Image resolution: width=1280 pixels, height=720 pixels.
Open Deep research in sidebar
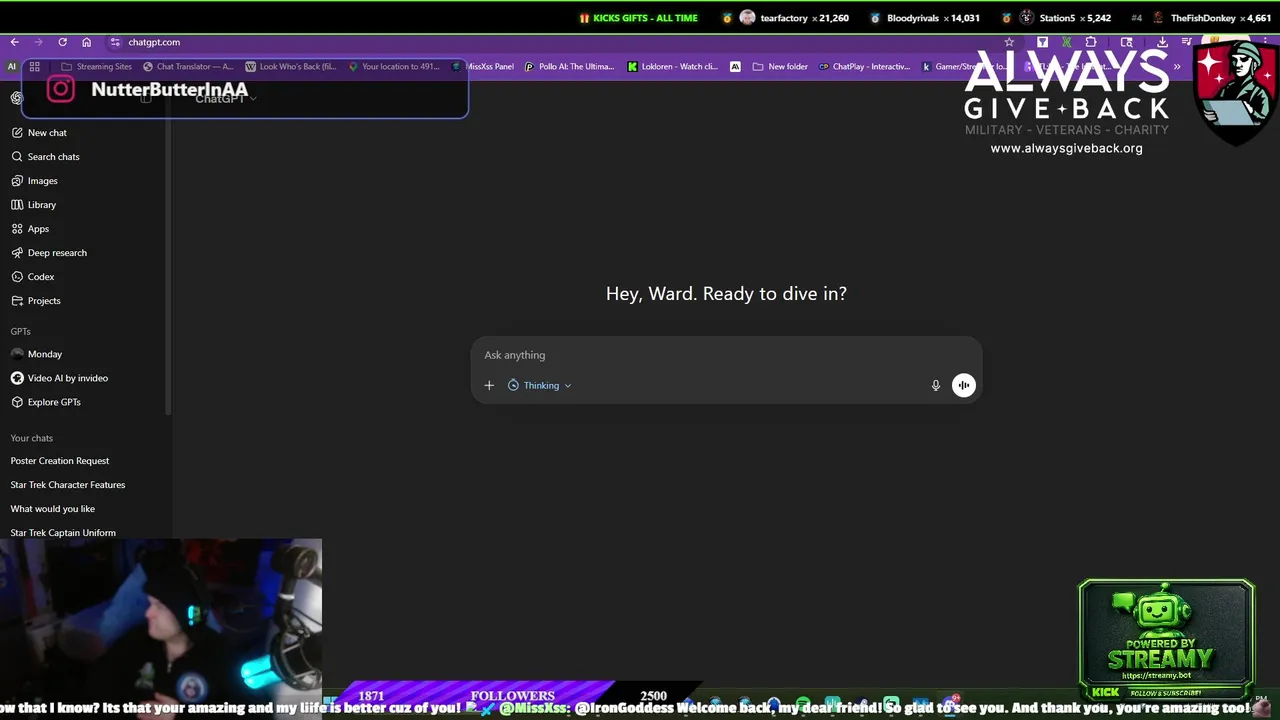coord(49,253)
